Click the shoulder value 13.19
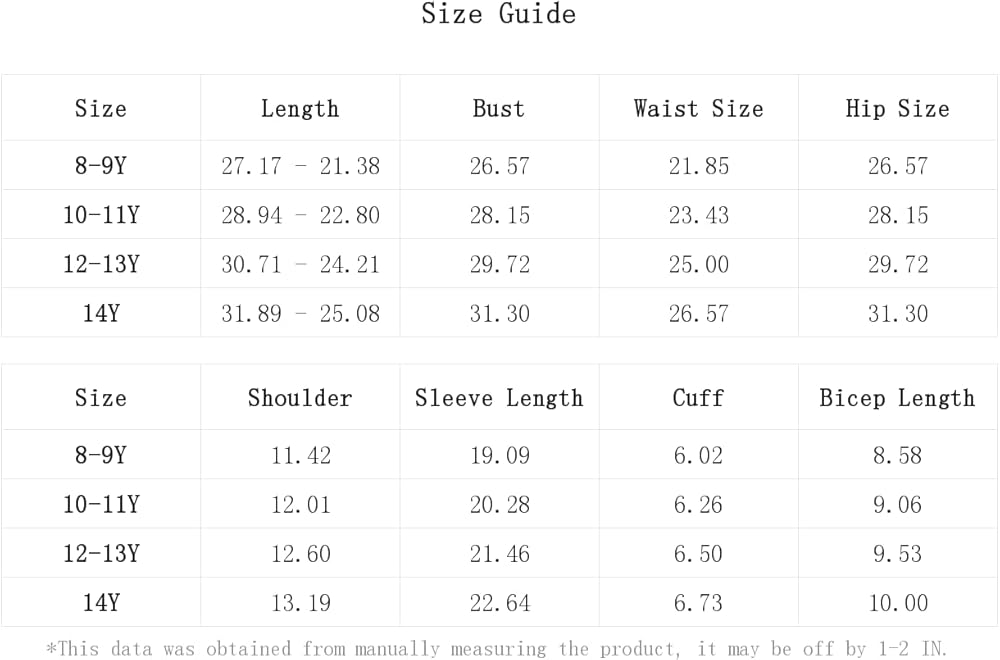The width and height of the screenshot is (1000, 660). click(300, 603)
